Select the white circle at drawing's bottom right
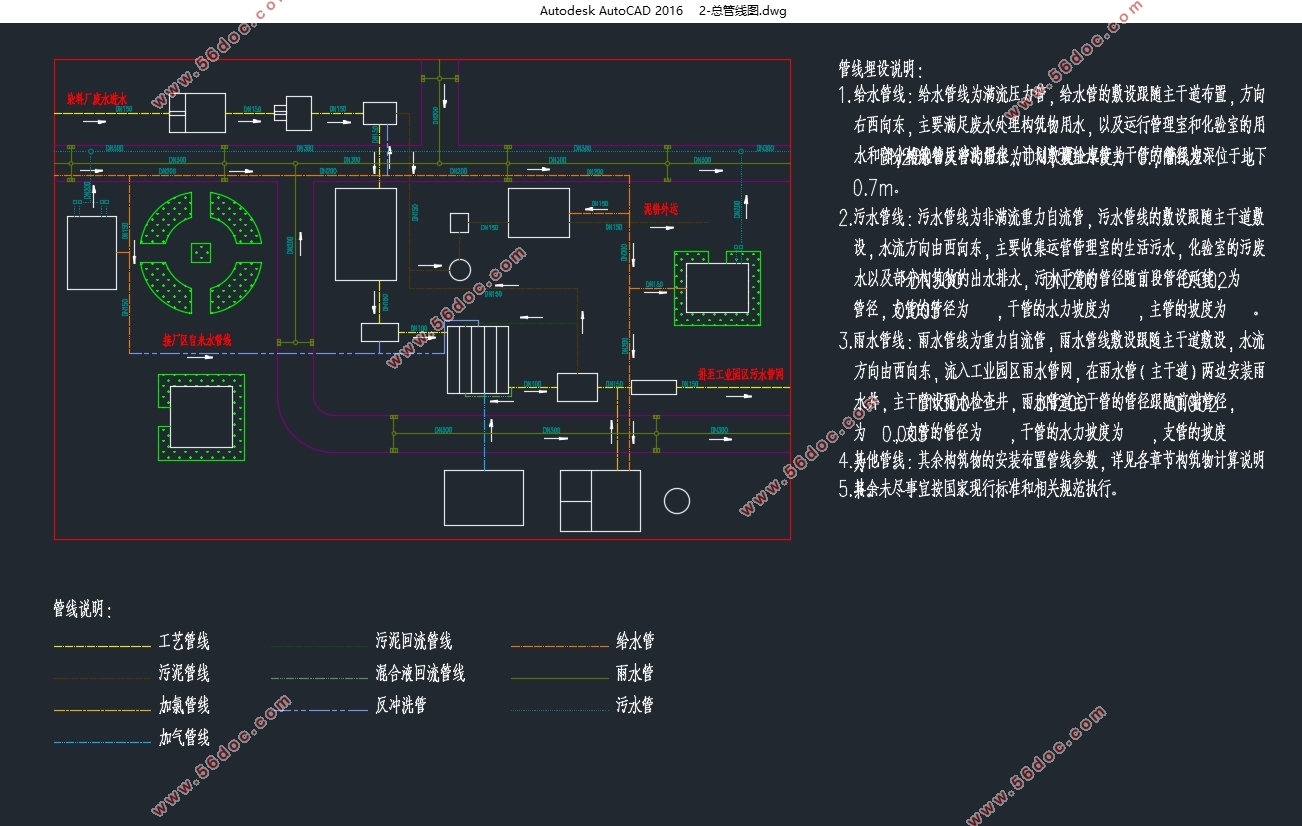Image resolution: width=1302 pixels, height=826 pixels. click(x=677, y=501)
